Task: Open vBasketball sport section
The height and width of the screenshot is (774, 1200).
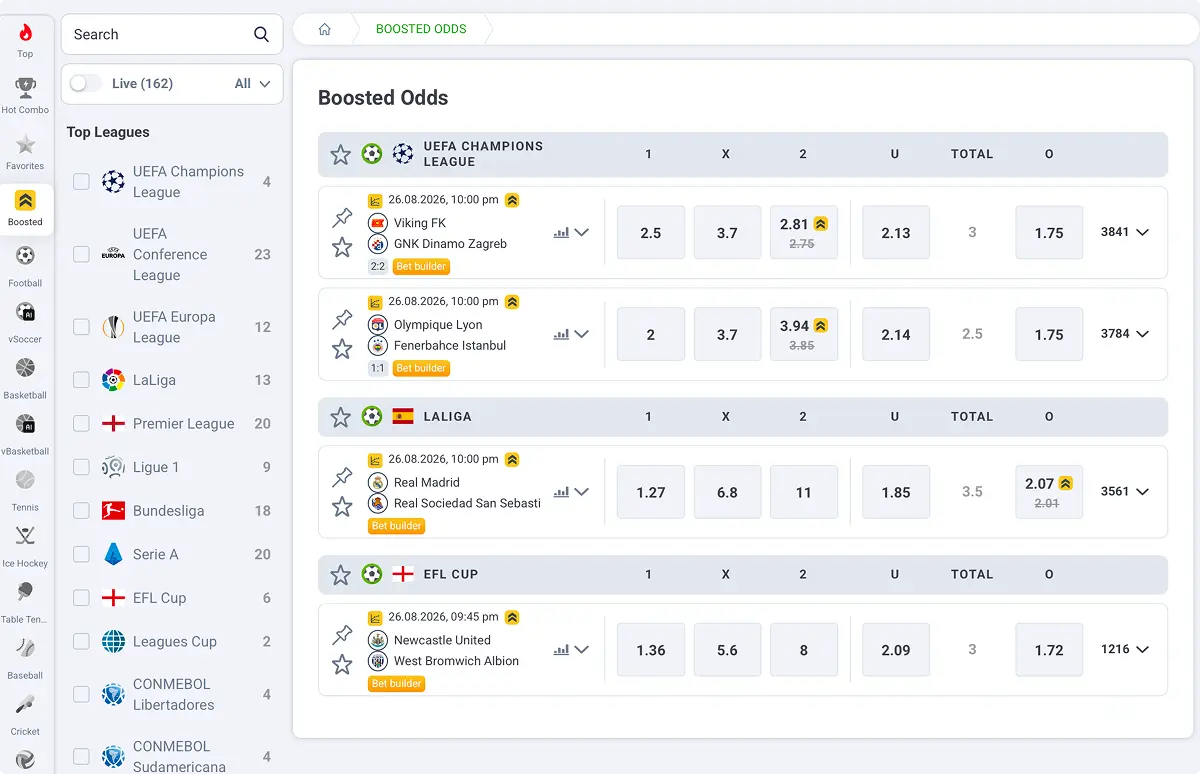Action: [25, 432]
